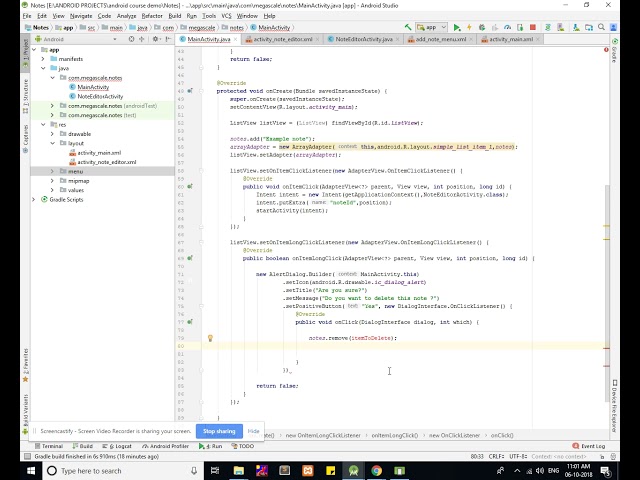Click the Make Project hammer icon
640x480 pixels.
pos(408,27)
